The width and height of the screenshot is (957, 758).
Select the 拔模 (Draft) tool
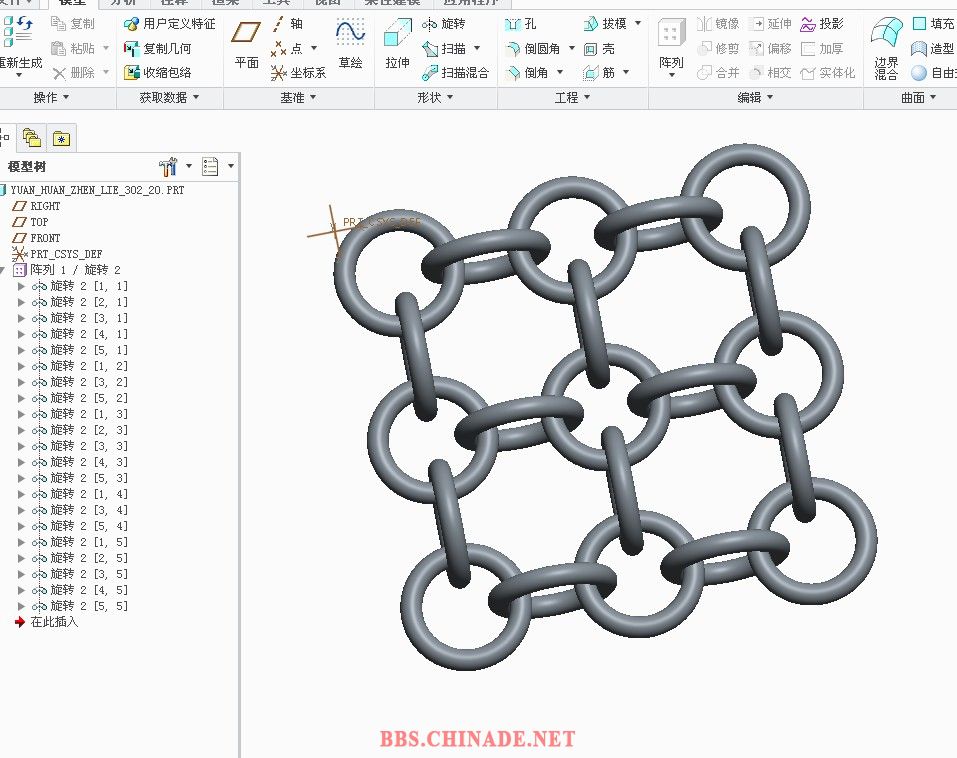[605, 24]
